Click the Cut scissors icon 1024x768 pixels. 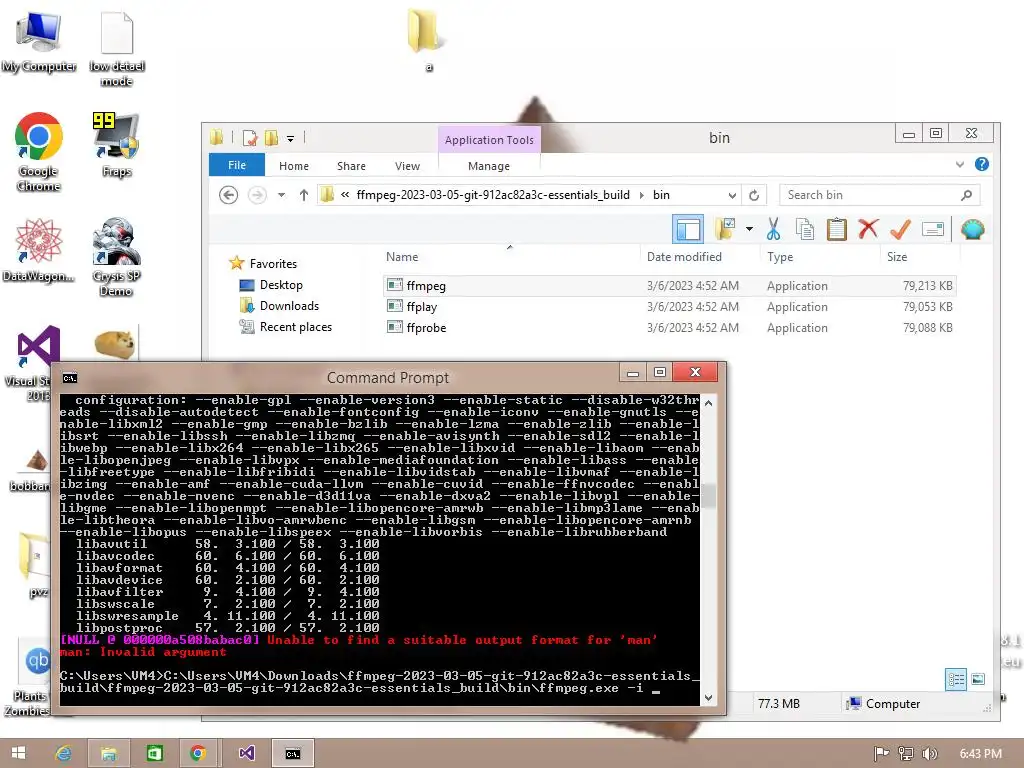pos(773,229)
